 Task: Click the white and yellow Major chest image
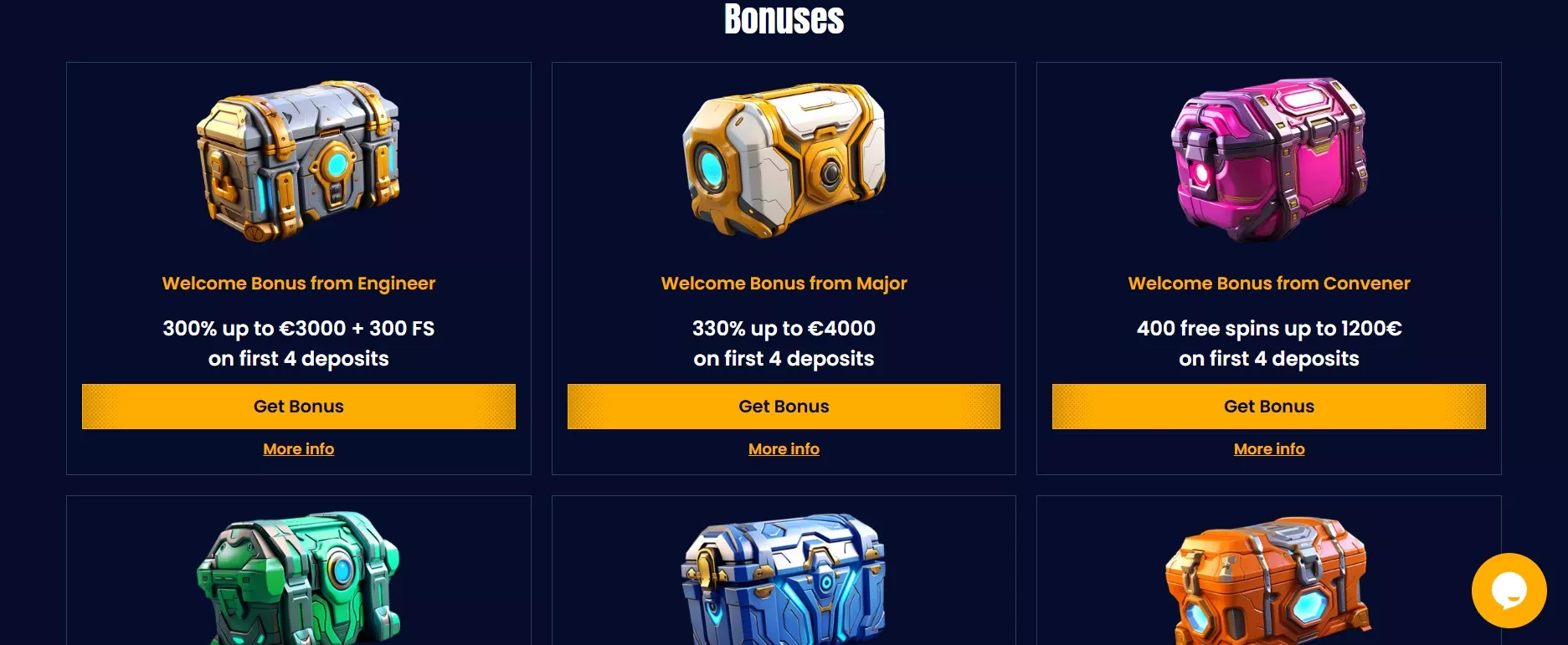click(x=784, y=160)
